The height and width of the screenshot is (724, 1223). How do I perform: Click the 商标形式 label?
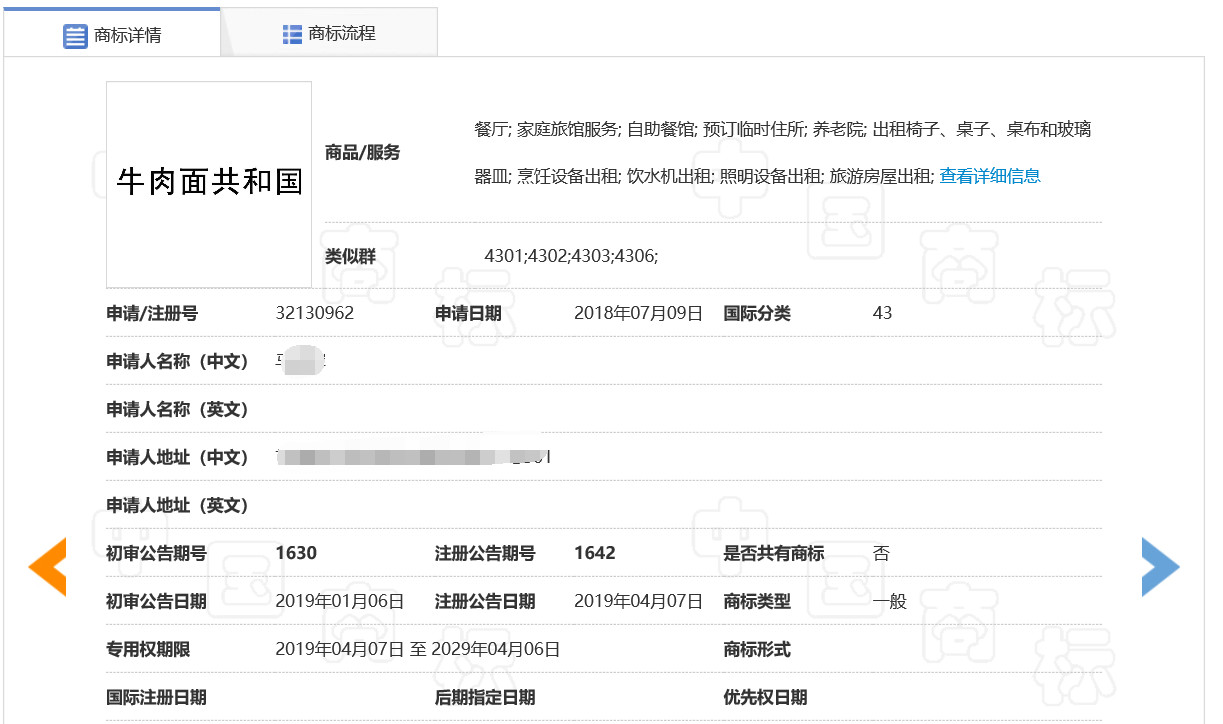pos(757,649)
